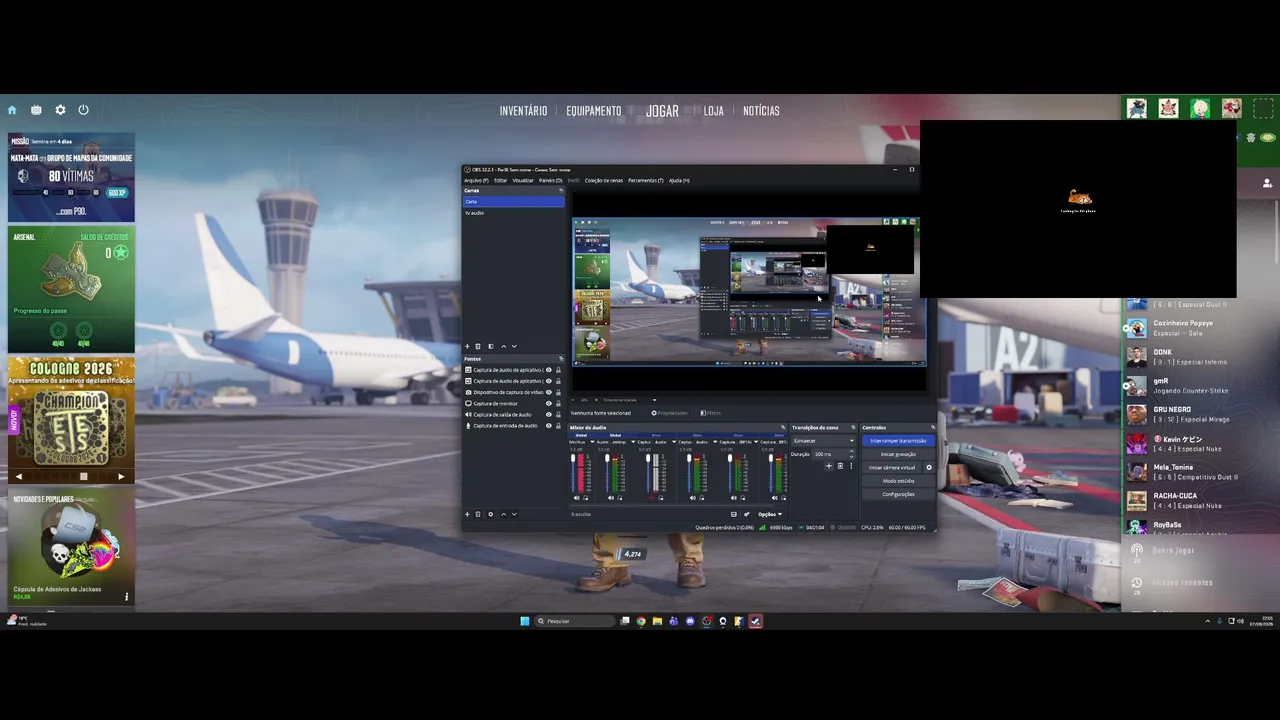Click the Propriedades button
Screen dimensions: 1280x720
click(670, 413)
